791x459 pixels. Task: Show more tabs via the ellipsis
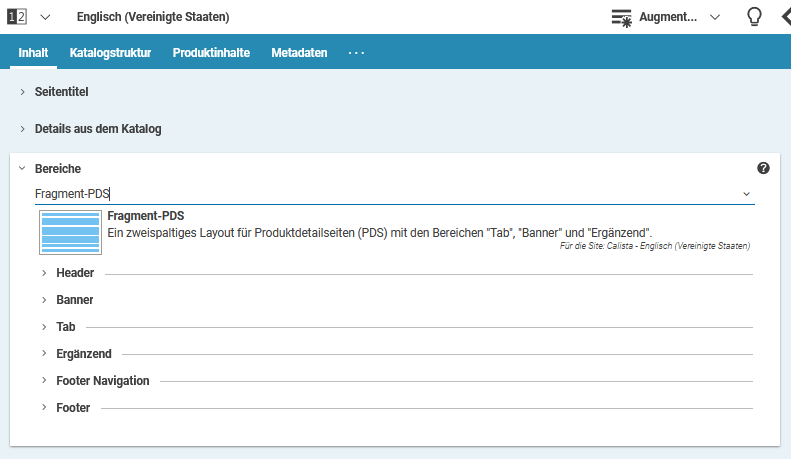point(356,53)
